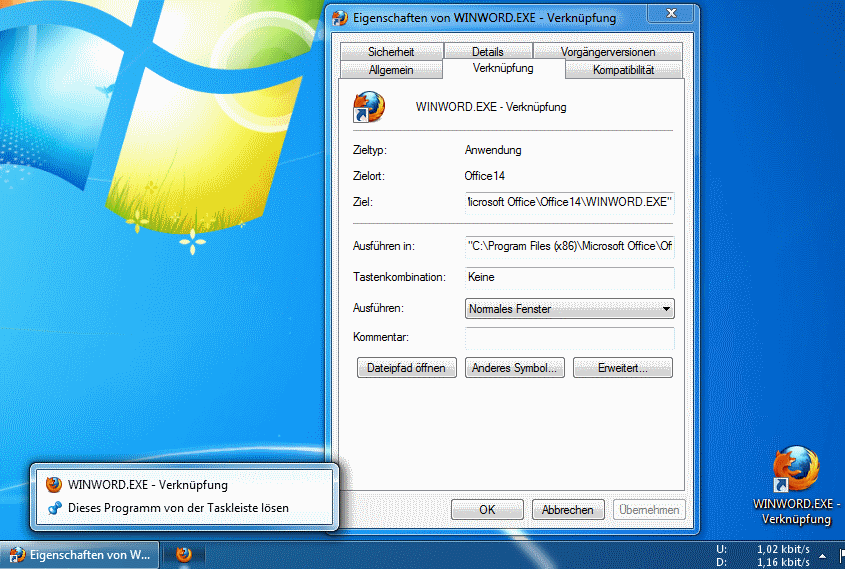The width and height of the screenshot is (845, 569).
Task: Show hidden system tray icons arrow
Action: pos(822,556)
